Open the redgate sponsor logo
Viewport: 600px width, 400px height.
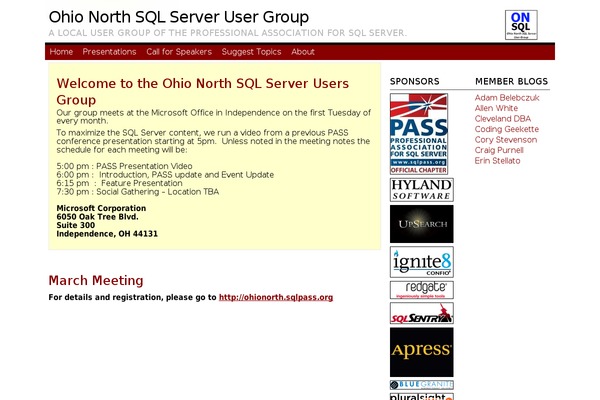(422, 290)
